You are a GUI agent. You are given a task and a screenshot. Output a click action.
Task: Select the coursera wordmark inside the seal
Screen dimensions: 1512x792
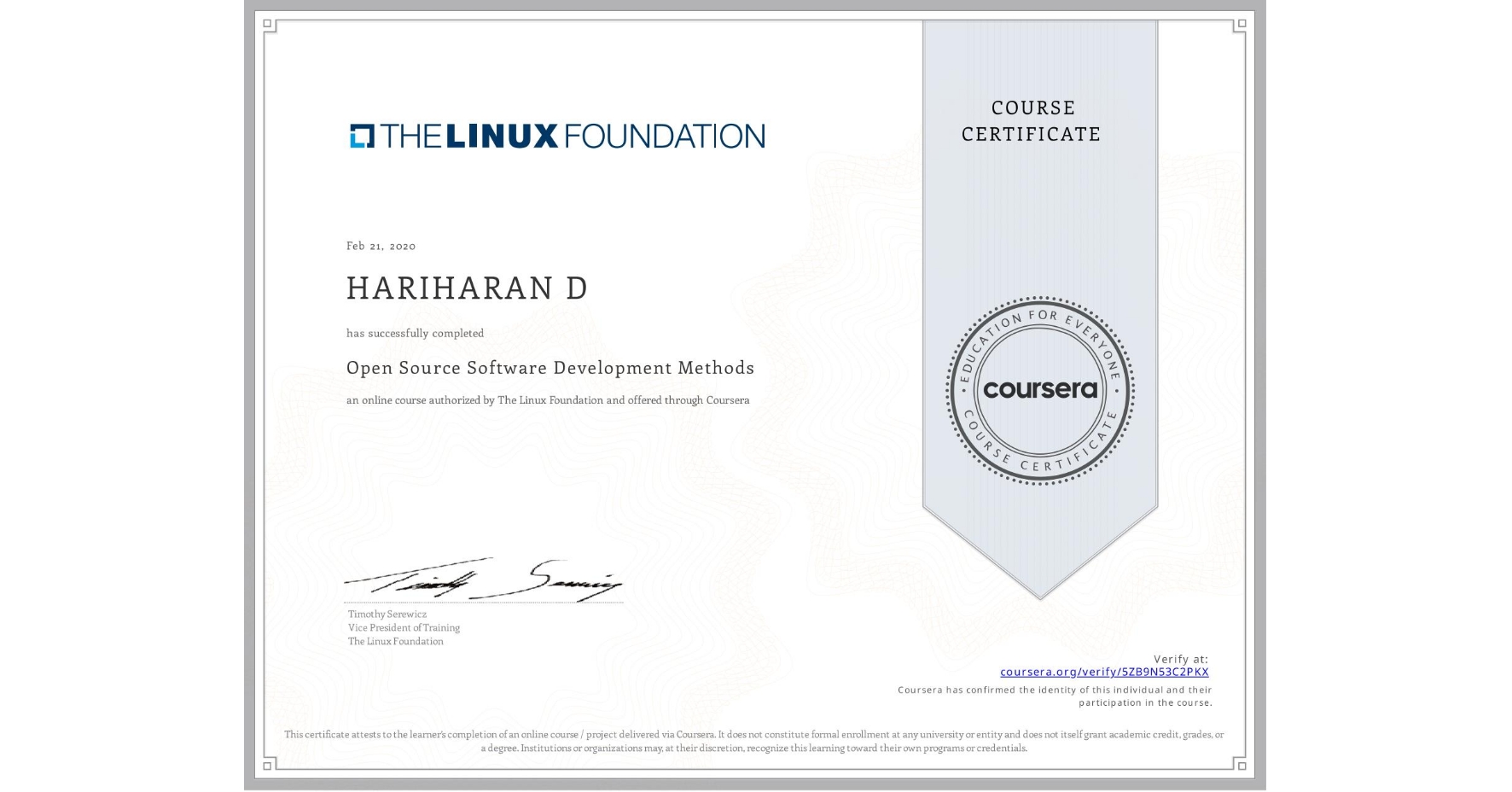1040,391
